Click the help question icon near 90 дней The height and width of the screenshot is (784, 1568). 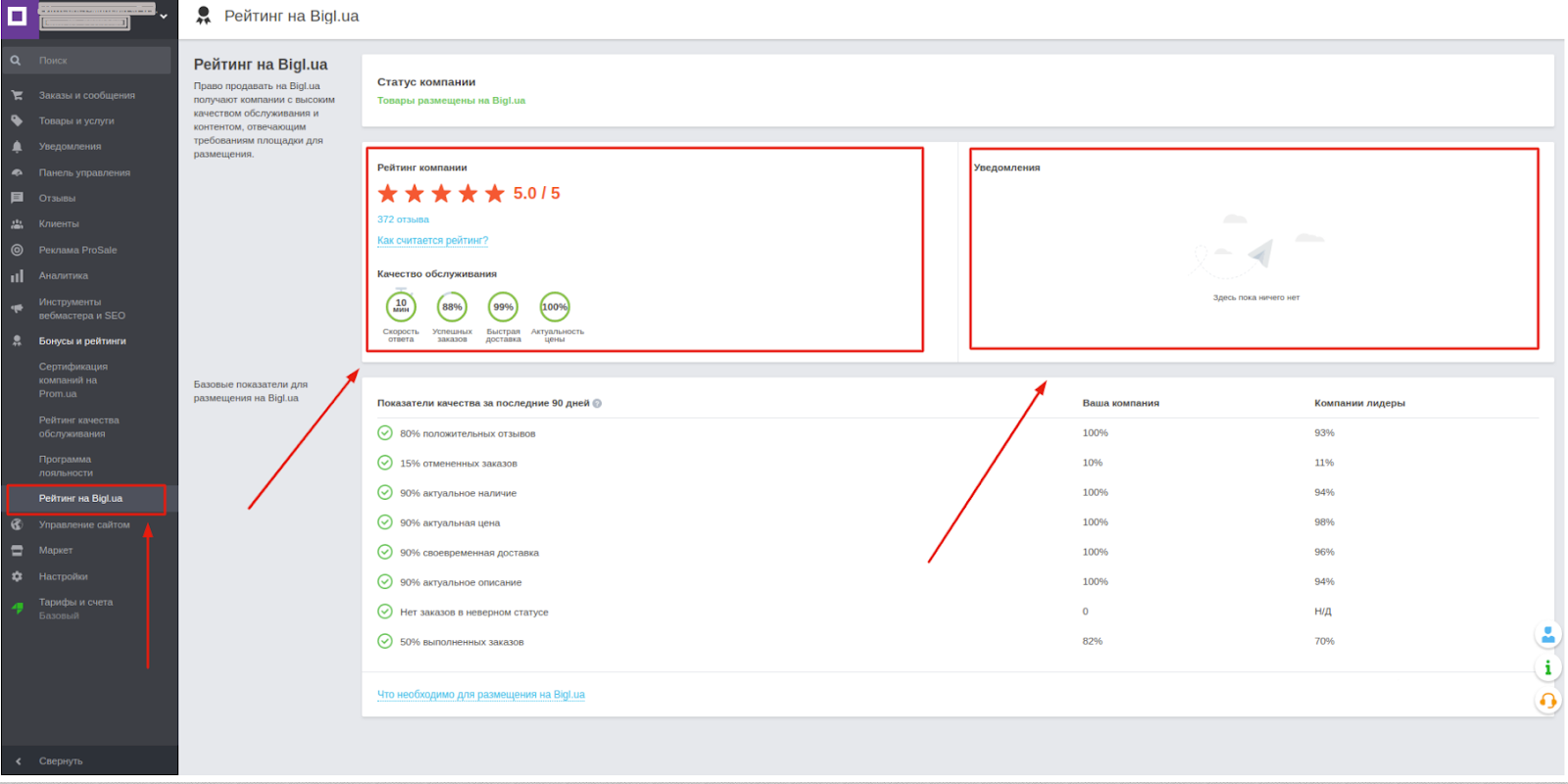pos(597,404)
